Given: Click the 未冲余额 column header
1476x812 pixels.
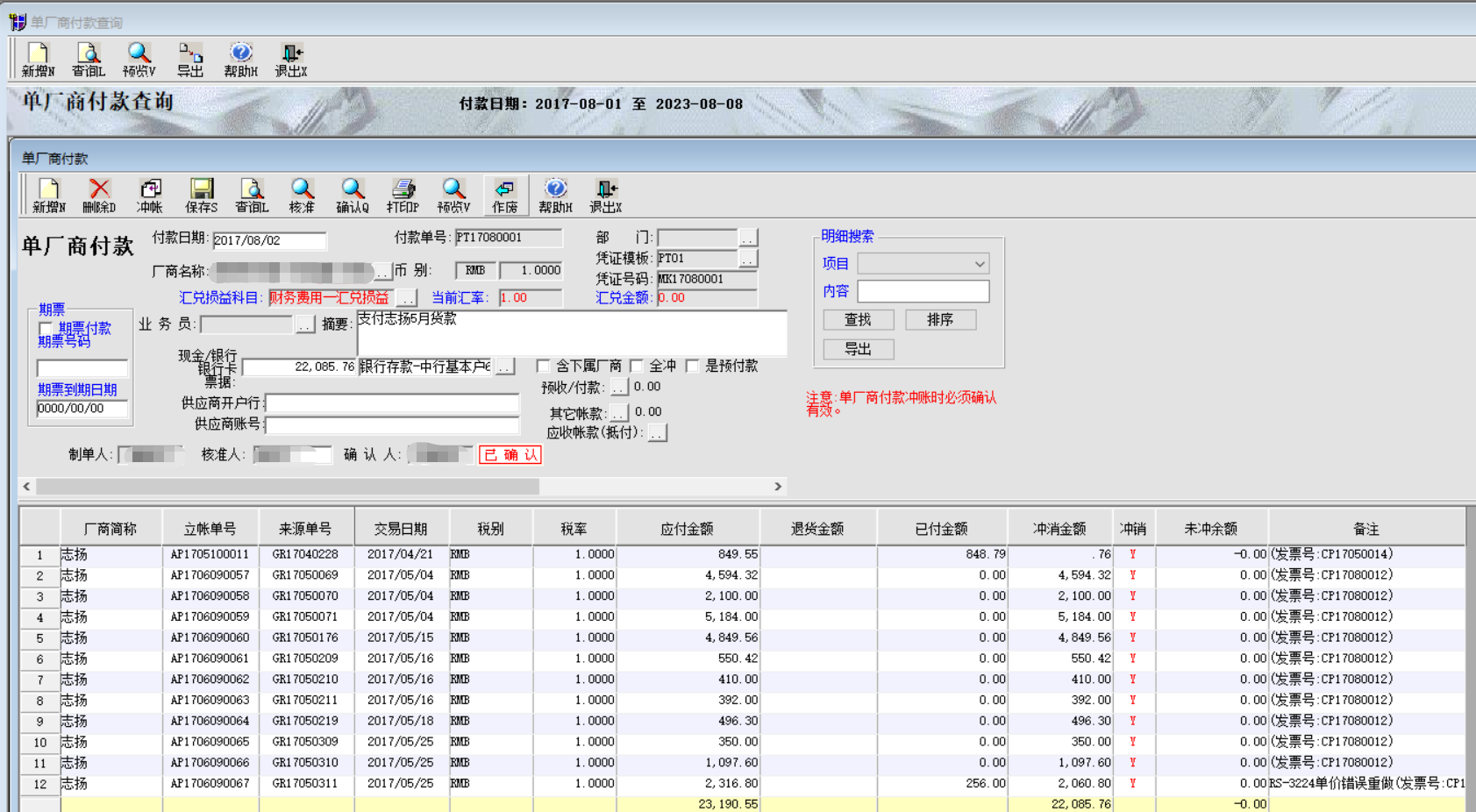Looking at the screenshot, I should click(1211, 529).
